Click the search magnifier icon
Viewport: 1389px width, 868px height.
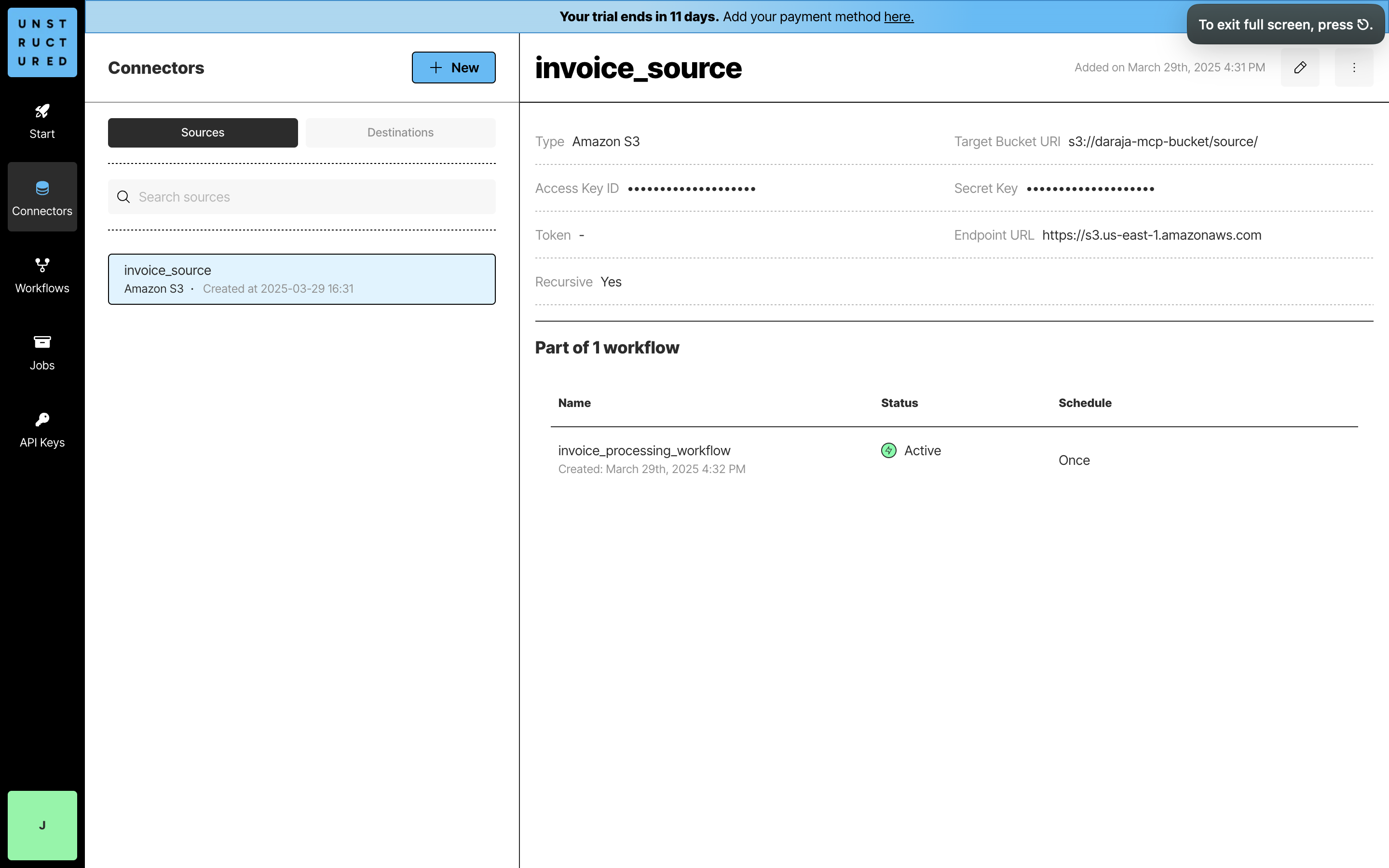(123, 197)
